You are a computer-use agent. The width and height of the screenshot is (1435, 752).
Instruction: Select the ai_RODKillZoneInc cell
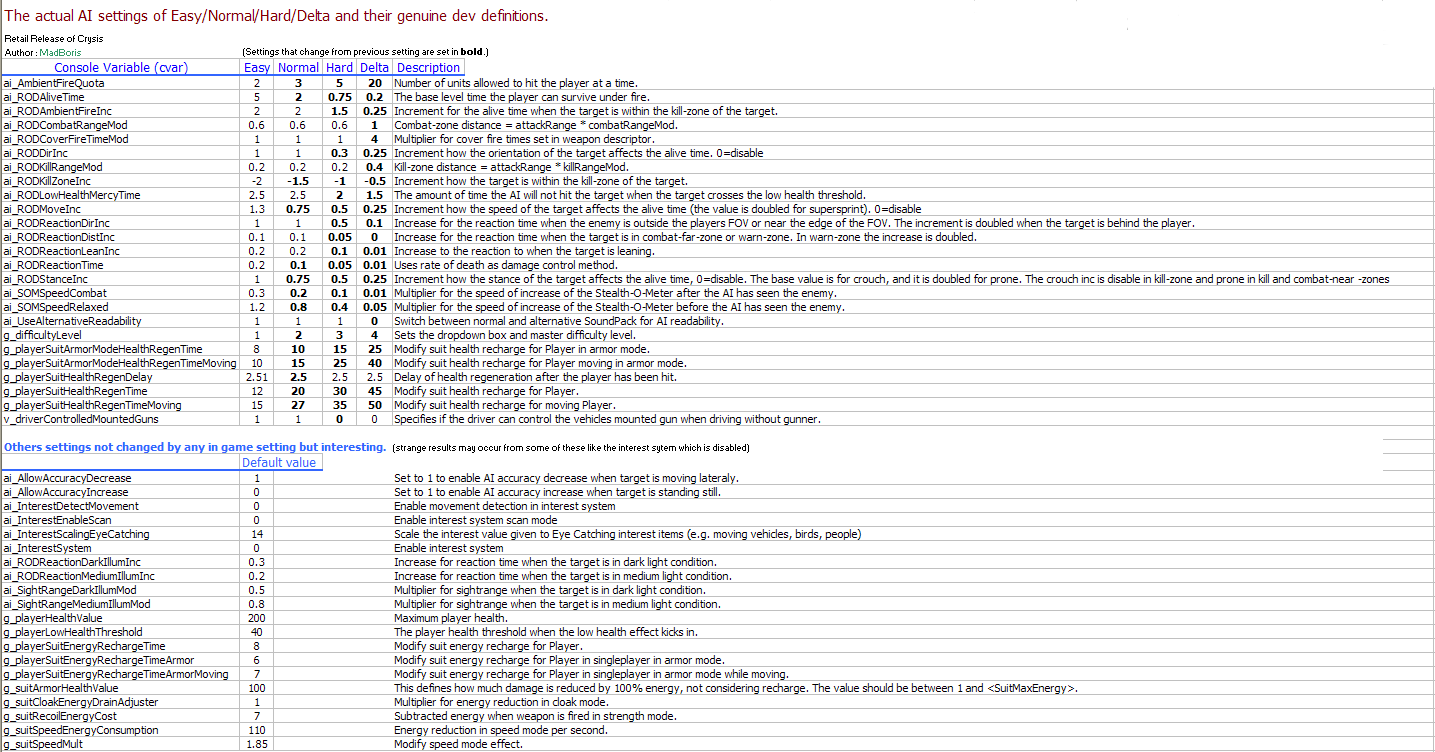[x=121, y=181]
